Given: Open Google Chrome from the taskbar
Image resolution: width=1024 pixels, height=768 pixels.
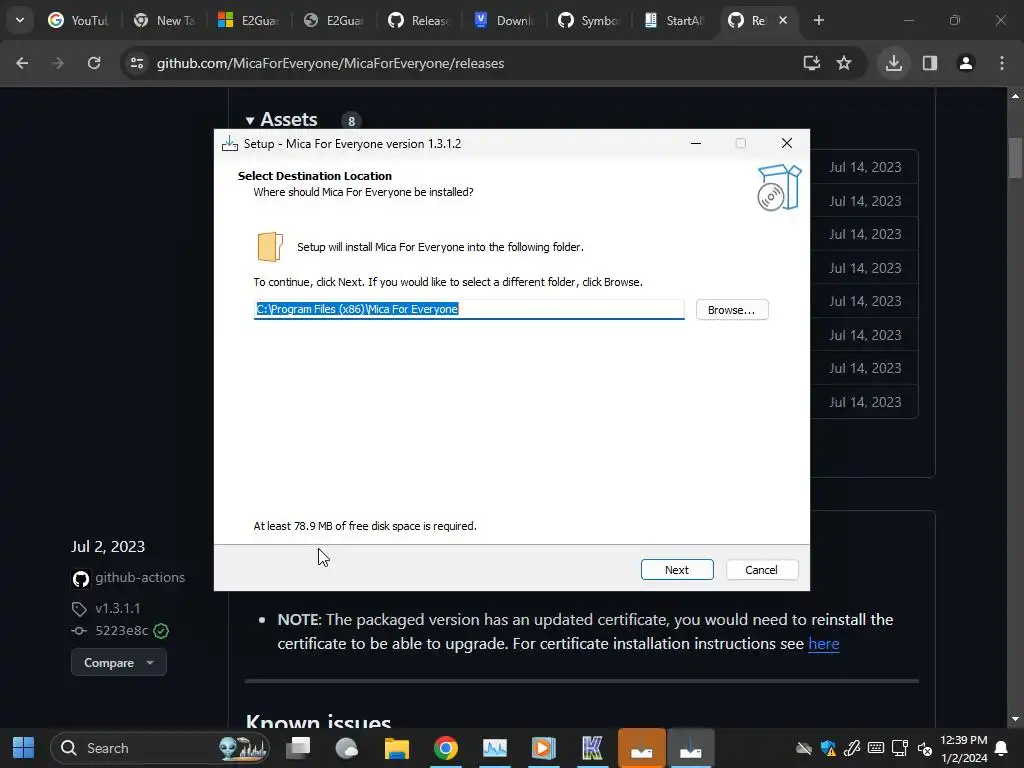Looking at the screenshot, I should coord(445,748).
